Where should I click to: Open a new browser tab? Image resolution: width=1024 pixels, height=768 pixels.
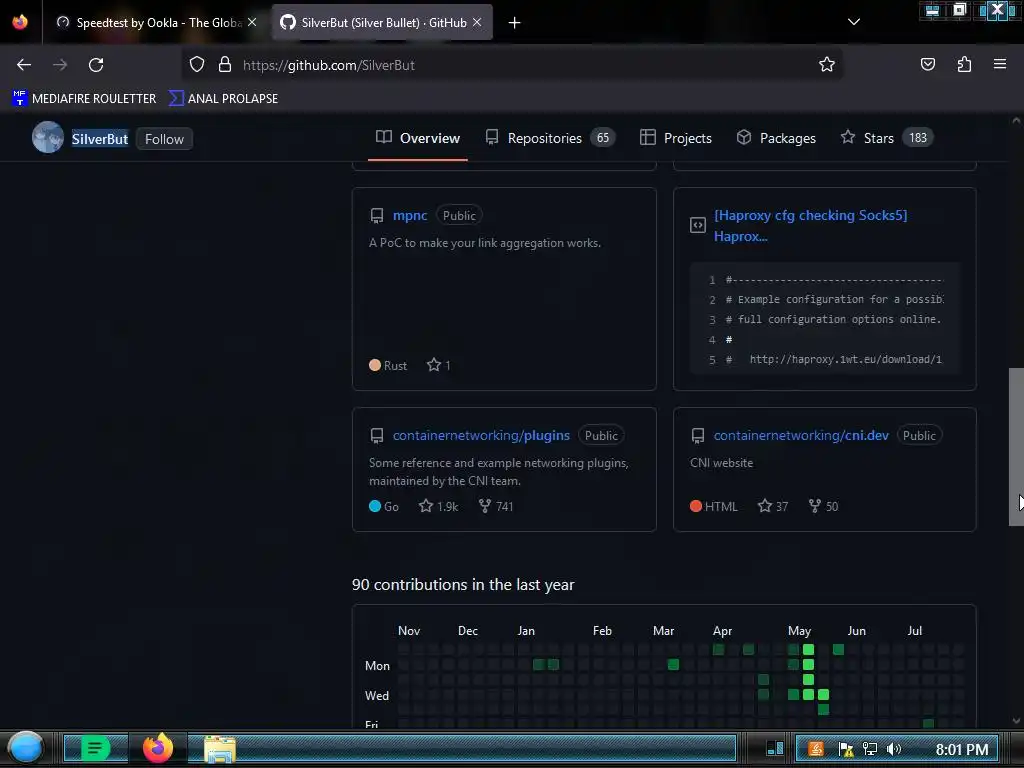point(515,23)
